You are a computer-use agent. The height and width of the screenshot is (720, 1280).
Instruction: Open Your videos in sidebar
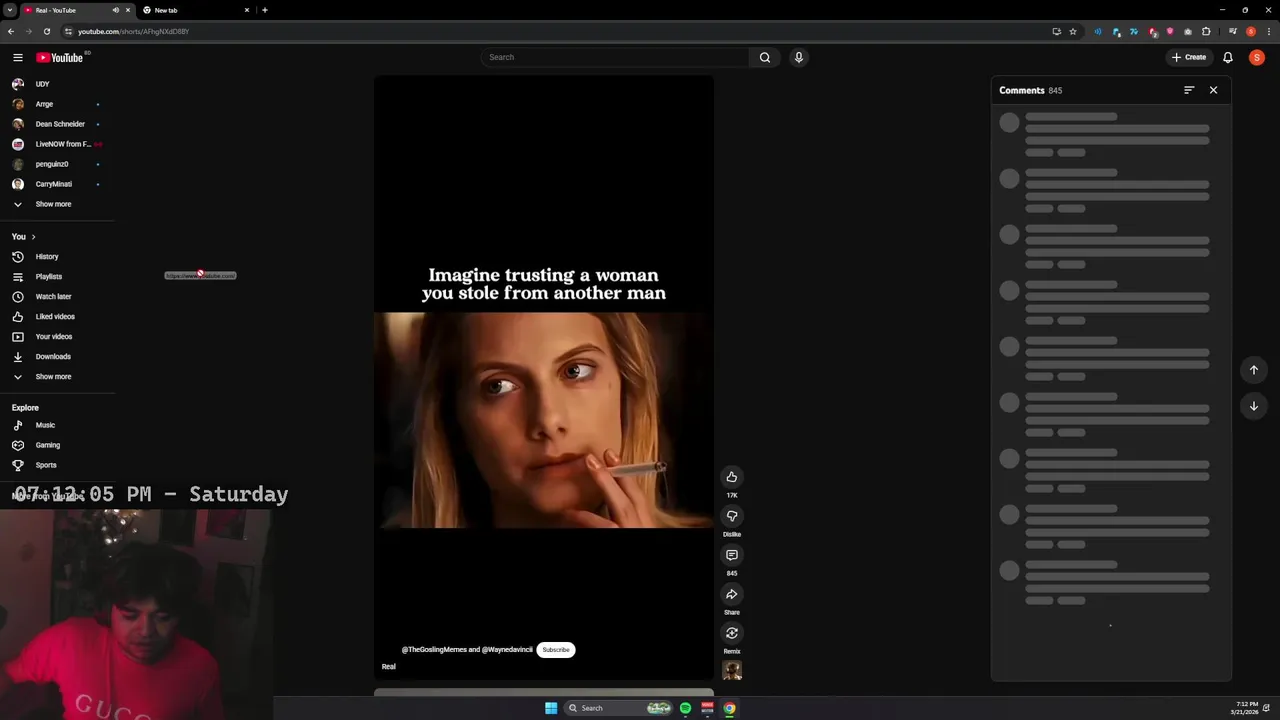tap(53, 337)
